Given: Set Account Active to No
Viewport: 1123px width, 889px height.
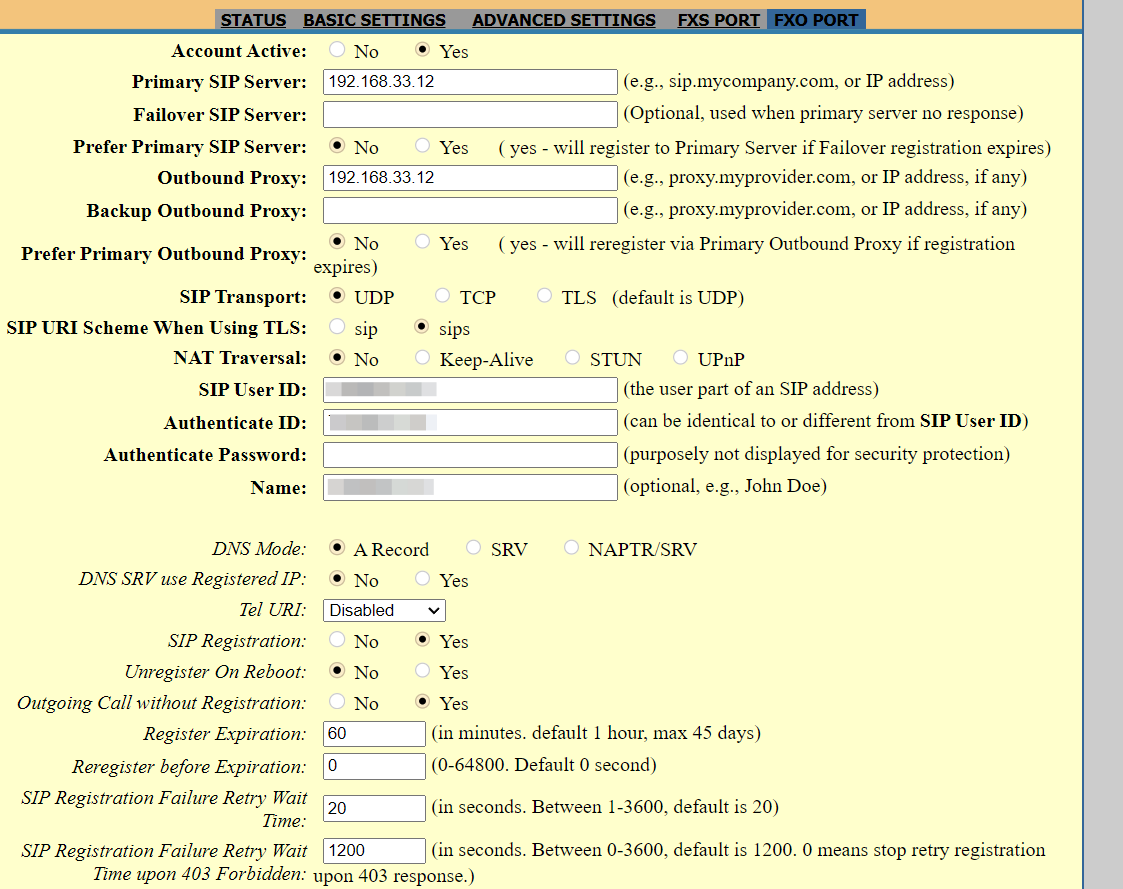Looking at the screenshot, I should pyautogui.click(x=338, y=50).
